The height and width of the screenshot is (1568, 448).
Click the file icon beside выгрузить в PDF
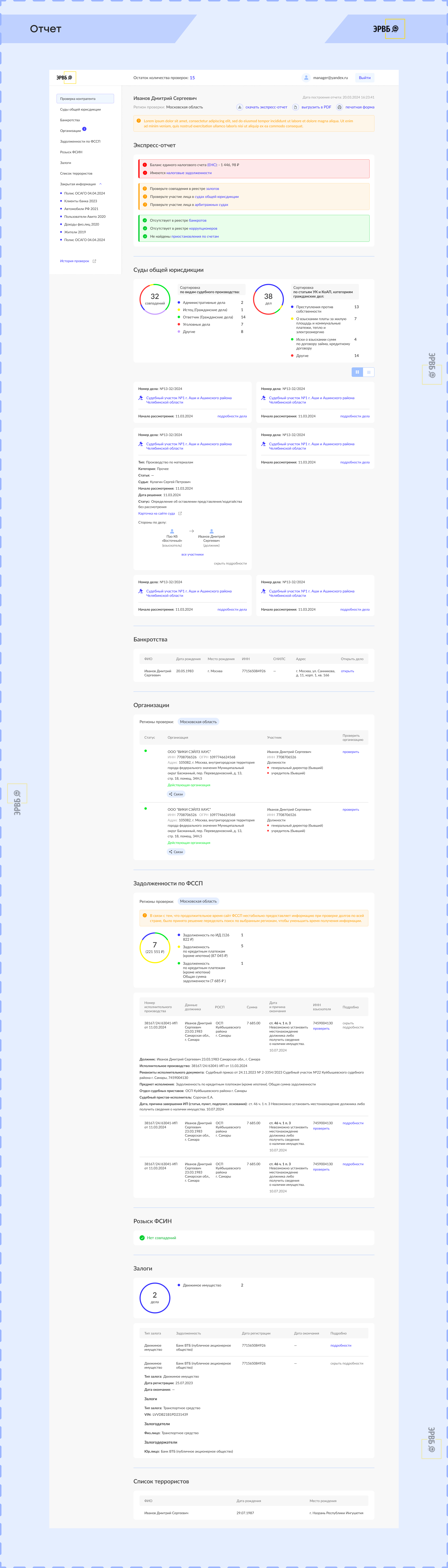tap(296, 107)
